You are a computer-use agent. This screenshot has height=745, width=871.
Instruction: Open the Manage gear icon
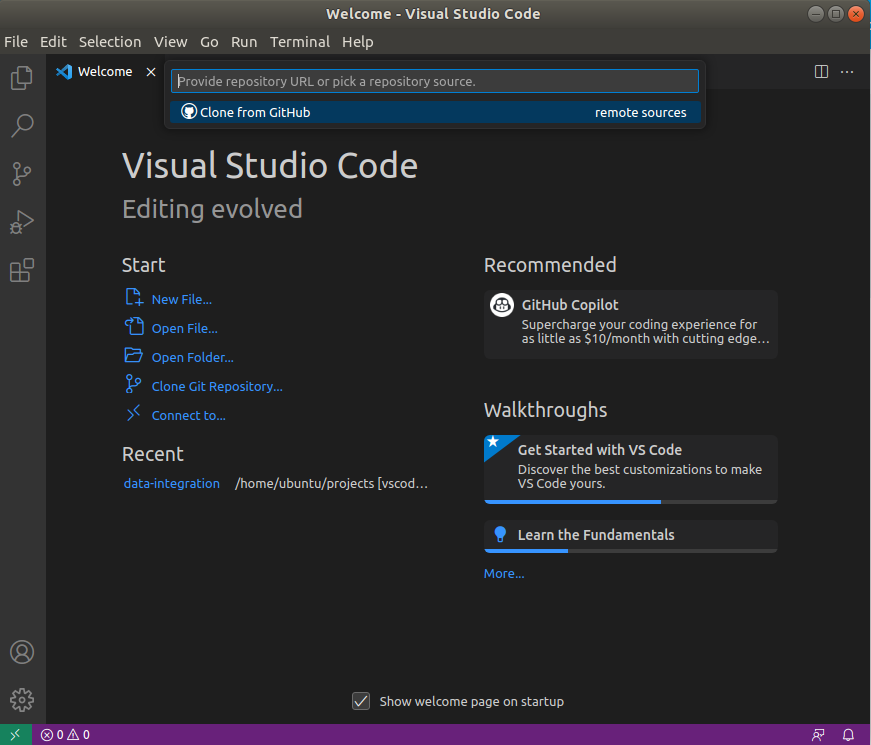click(22, 700)
